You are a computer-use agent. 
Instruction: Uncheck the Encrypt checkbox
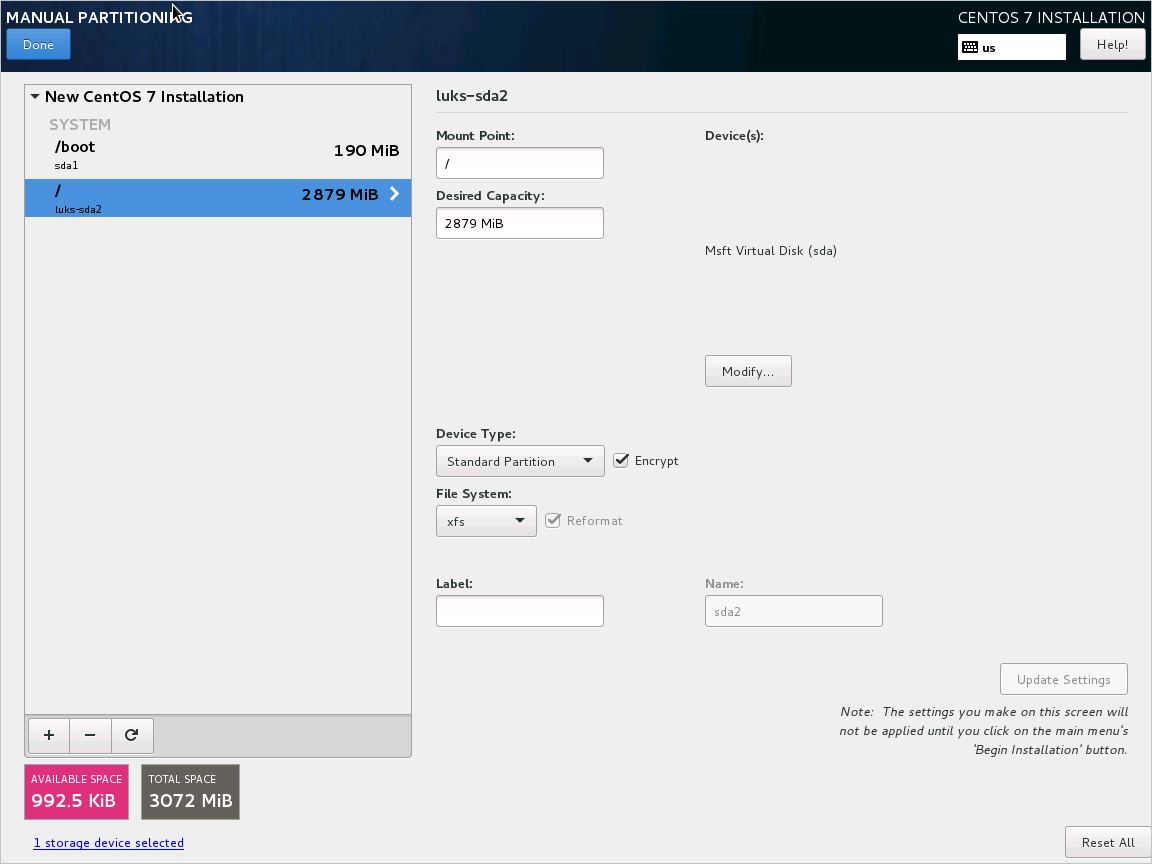pyautogui.click(x=621, y=460)
